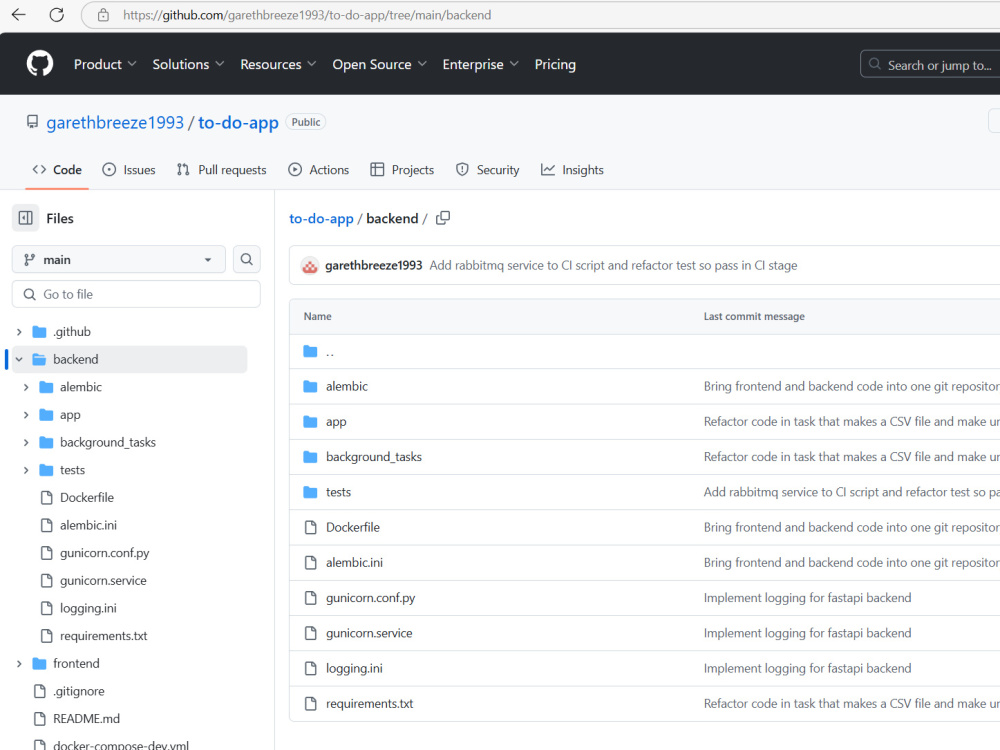1000x750 pixels.
Task: Expand the app folder in tree
Action: [26, 415]
